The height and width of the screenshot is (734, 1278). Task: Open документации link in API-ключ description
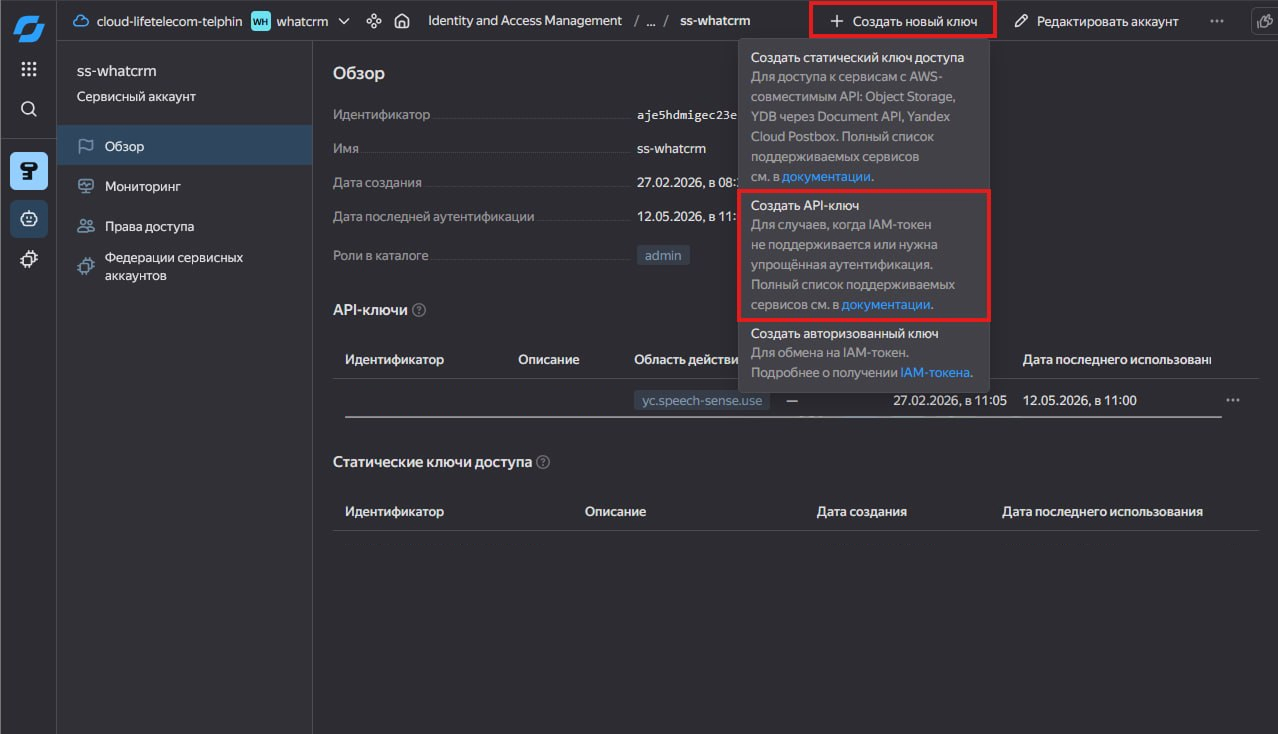pos(886,305)
